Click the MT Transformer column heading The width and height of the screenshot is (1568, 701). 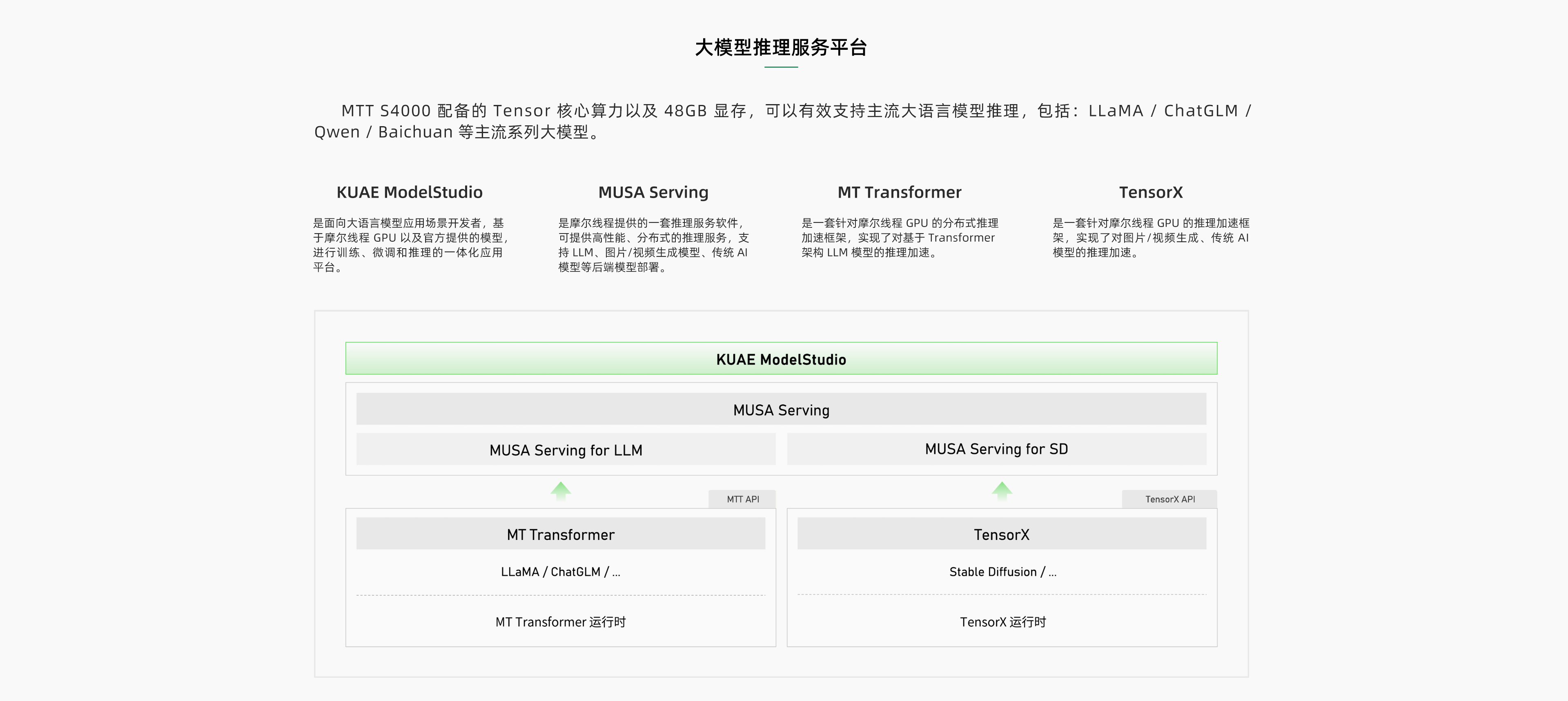(x=899, y=192)
